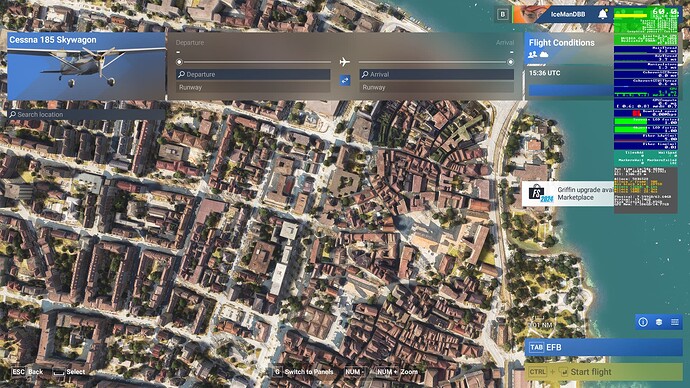The height and width of the screenshot is (388, 690).
Task: Swap departure and arrival airports
Action: 345,81
